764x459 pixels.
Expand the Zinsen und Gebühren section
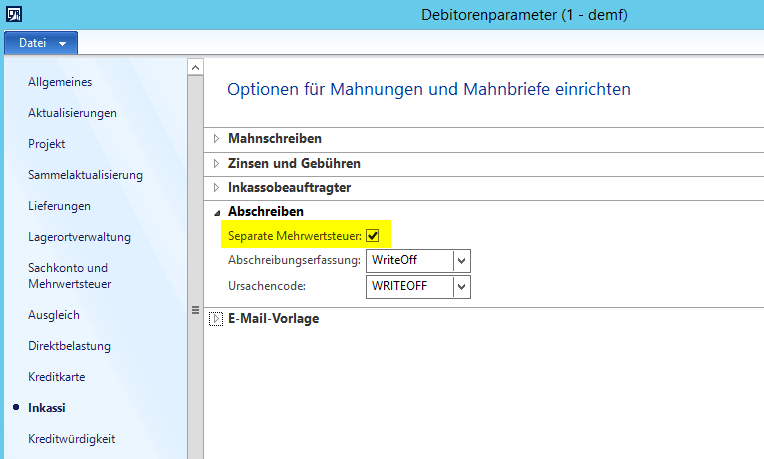216,163
